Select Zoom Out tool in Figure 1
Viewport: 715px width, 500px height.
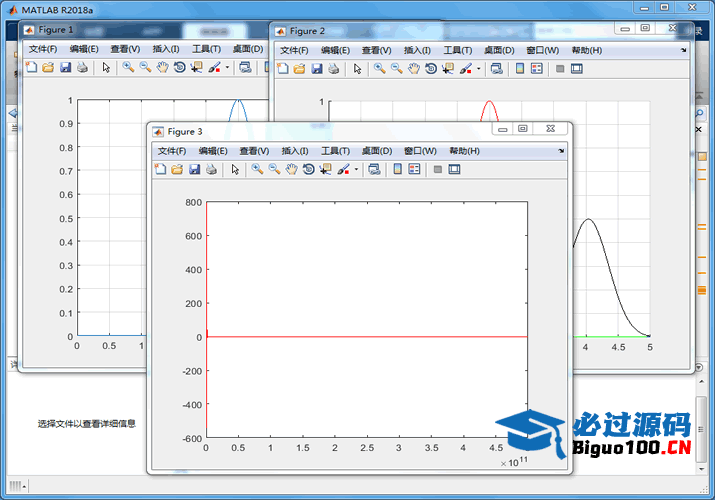[x=145, y=68]
